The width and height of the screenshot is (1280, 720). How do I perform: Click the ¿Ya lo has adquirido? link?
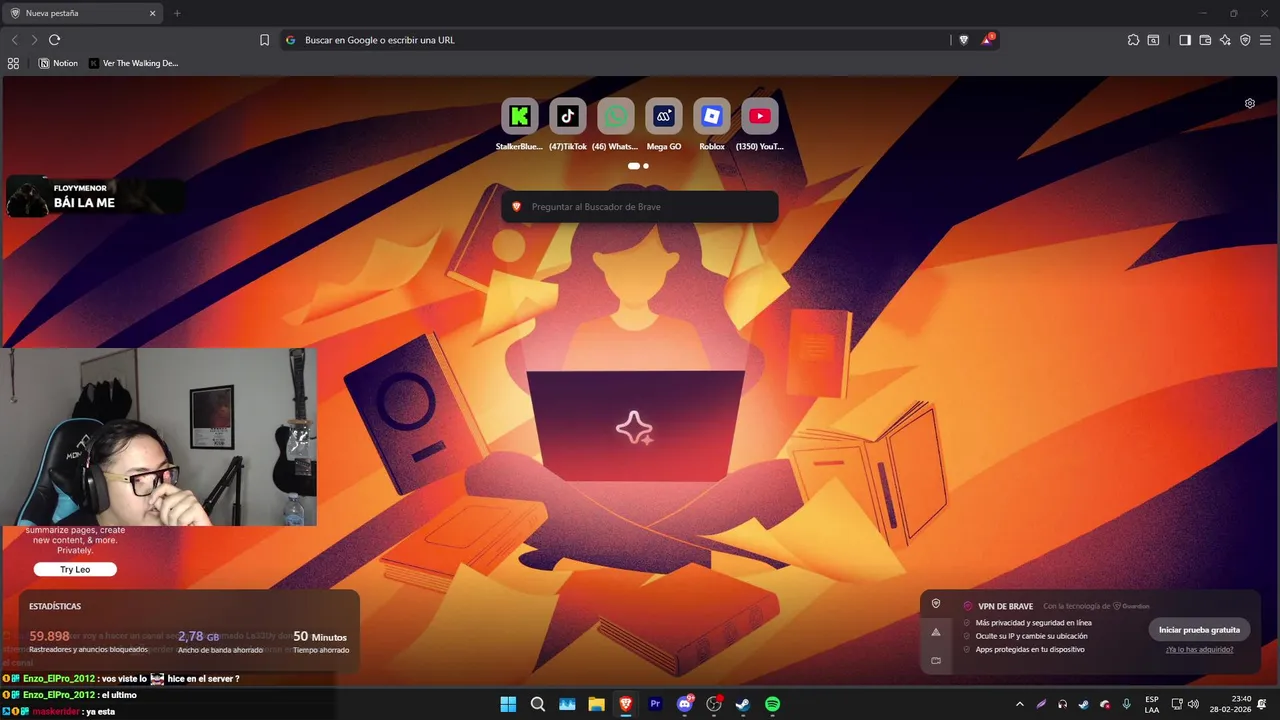pos(1199,650)
